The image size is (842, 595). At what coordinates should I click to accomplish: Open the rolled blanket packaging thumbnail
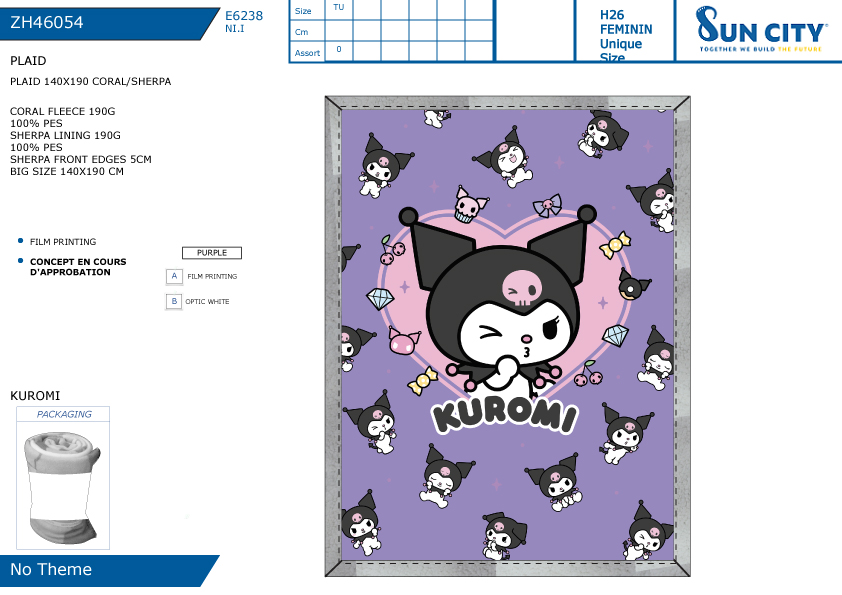pos(63,487)
